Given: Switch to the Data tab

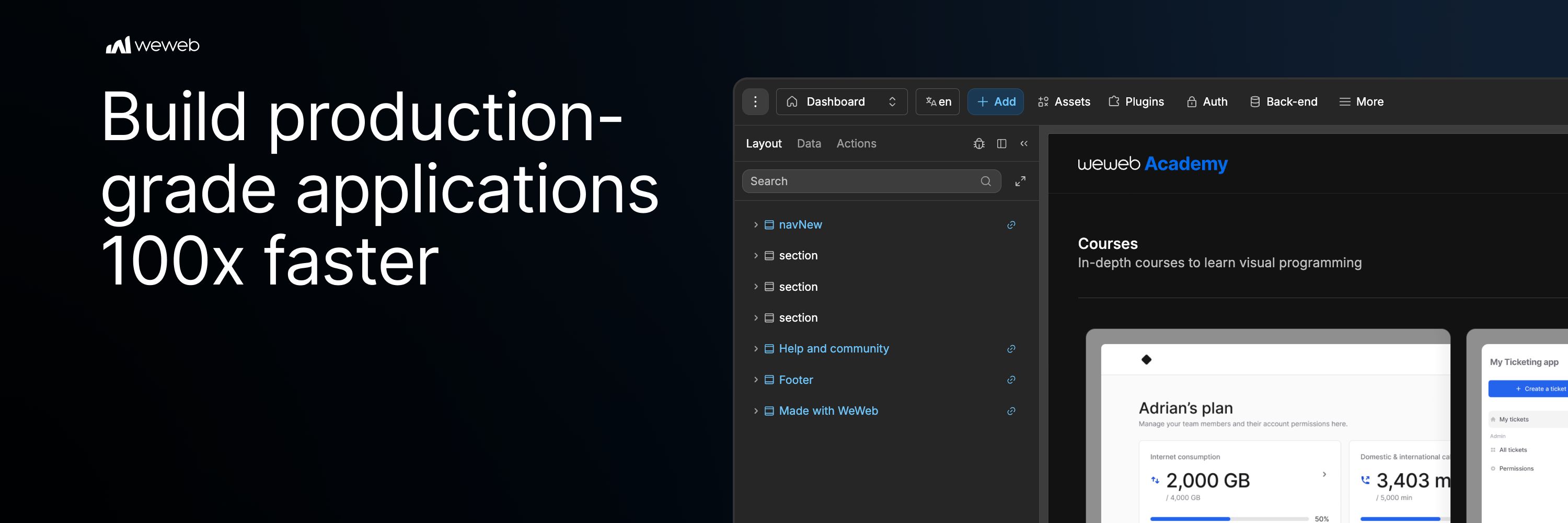Looking at the screenshot, I should click(809, 144).
